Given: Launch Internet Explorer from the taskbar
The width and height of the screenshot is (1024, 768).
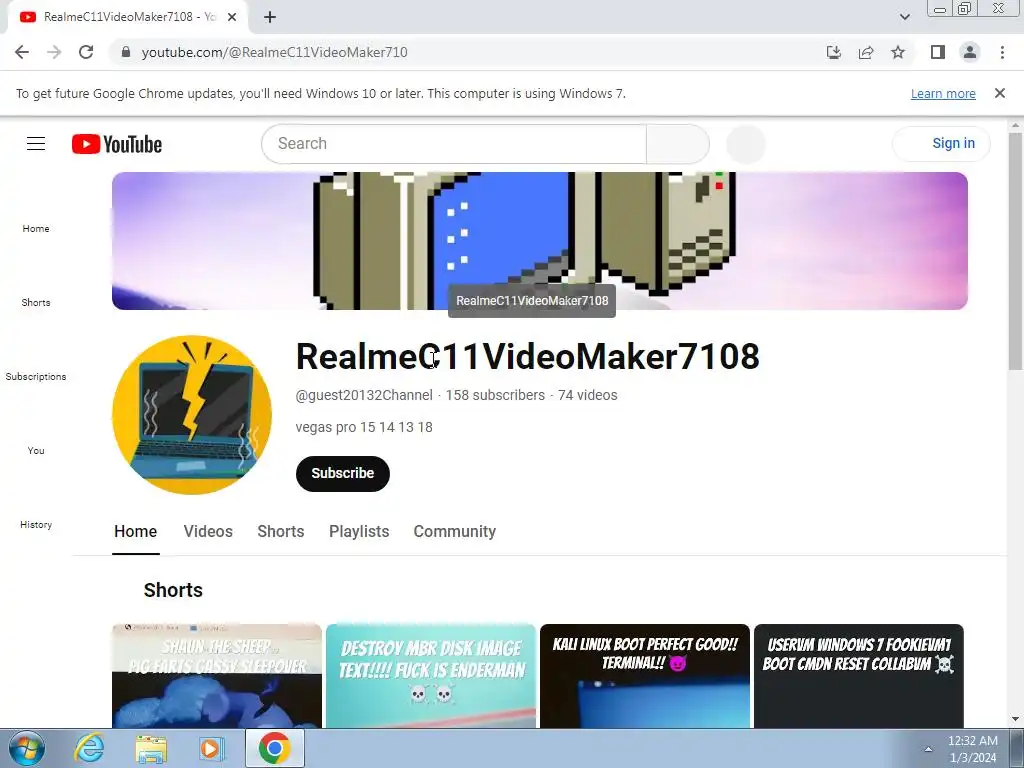Looking at the screenshot, I should click(89, 748).
